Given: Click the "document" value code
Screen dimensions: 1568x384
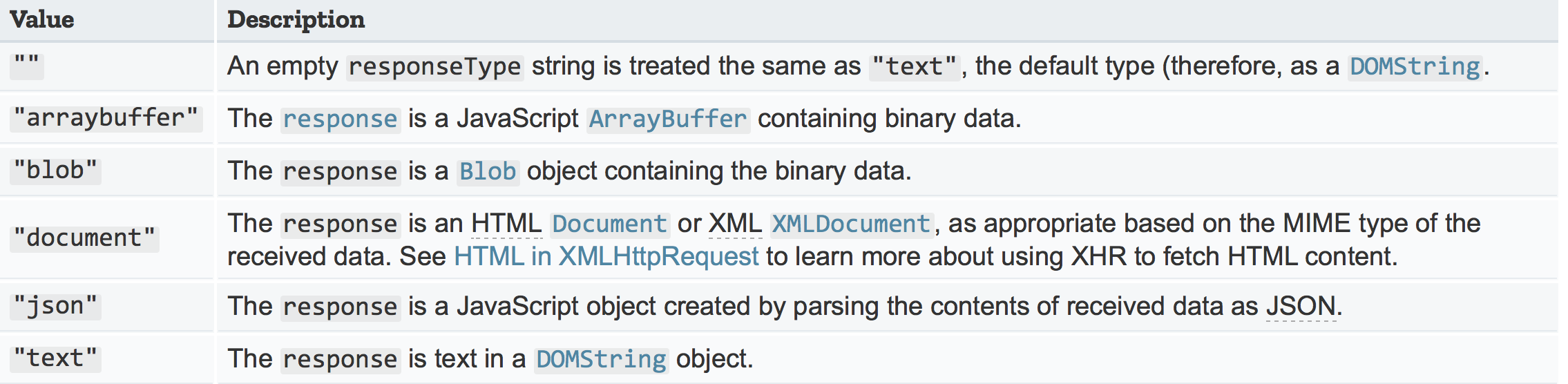Looking at the screenshot, I should (84, 238).
